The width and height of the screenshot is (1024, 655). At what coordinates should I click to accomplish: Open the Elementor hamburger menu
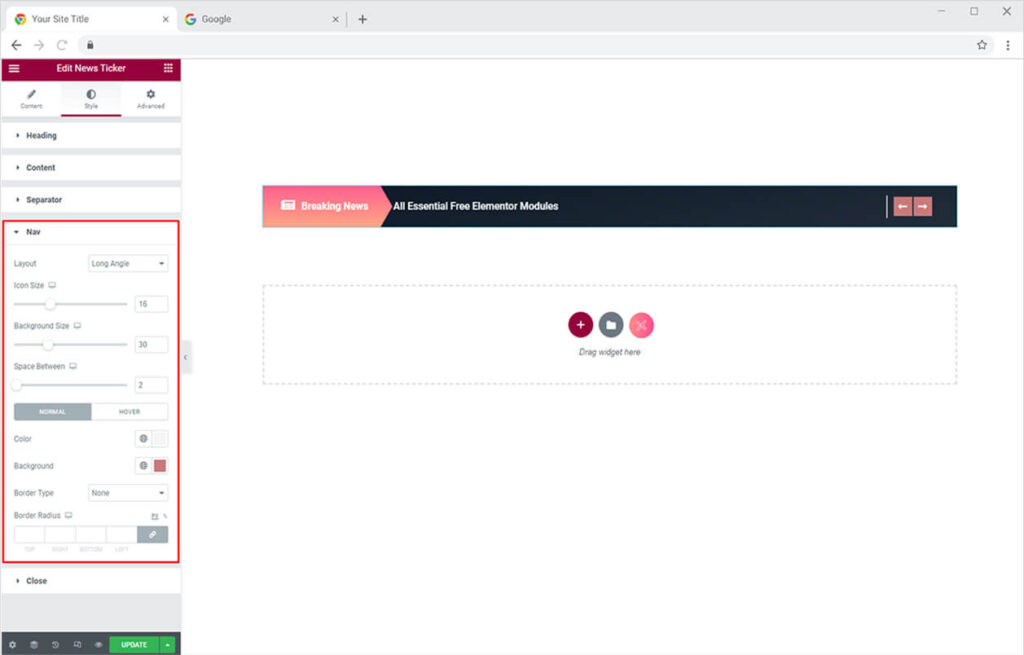pyautogui.click(x=14, y=68)
